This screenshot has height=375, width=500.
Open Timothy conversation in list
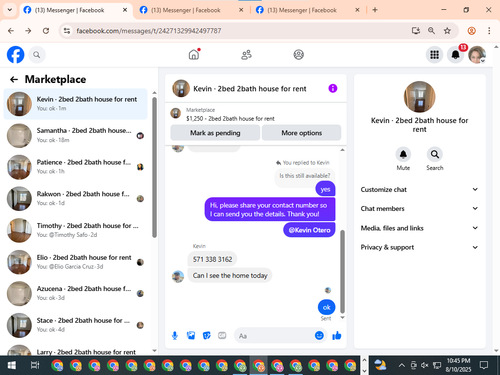click(x=76, y=230)
